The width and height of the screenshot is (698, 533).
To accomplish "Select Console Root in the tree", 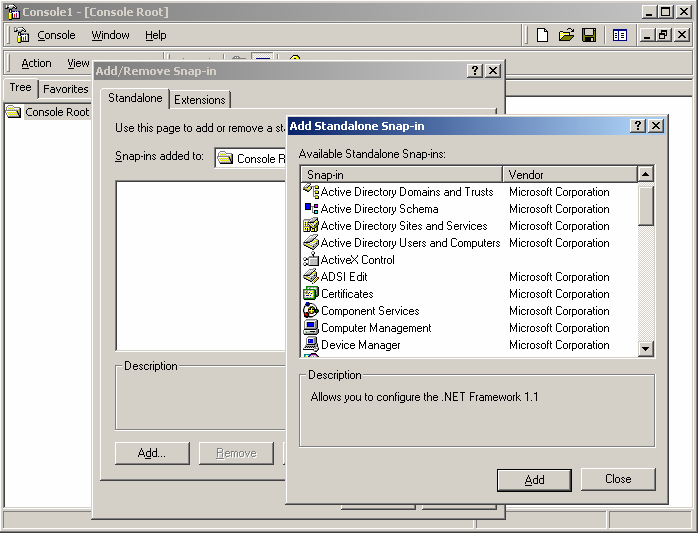I will click(x=57, y=112).
